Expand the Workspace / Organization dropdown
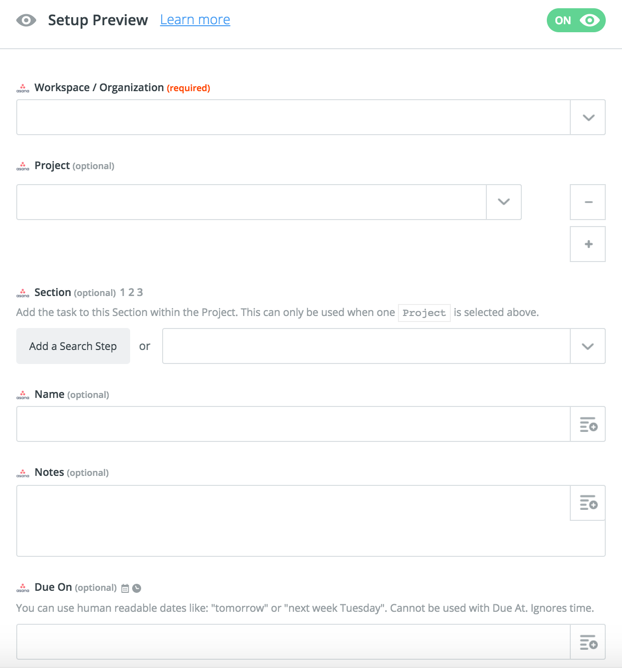The image size is (622, 668). click(588, 118)
